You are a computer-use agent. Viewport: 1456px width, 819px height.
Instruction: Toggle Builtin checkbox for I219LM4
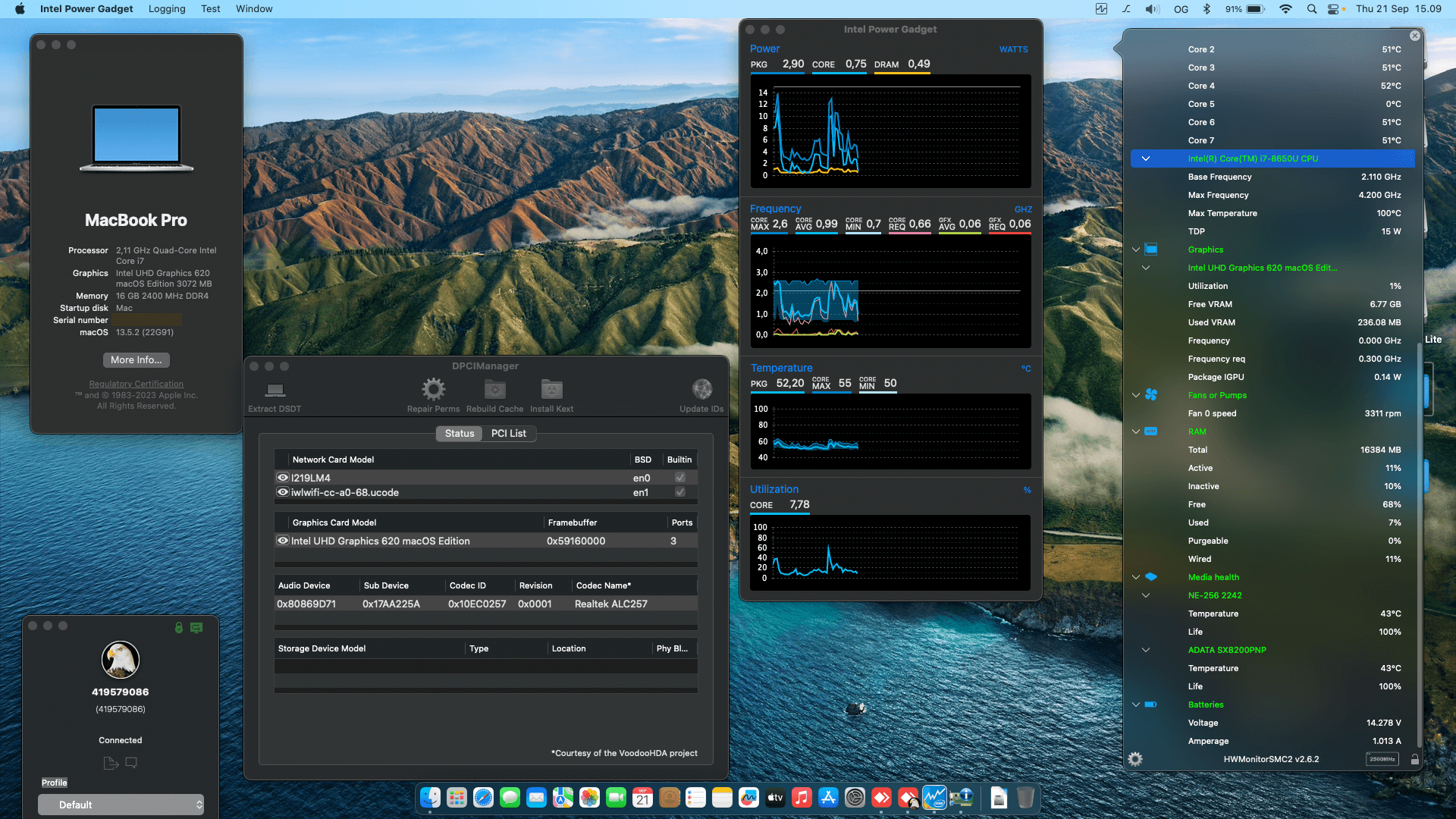680,478
